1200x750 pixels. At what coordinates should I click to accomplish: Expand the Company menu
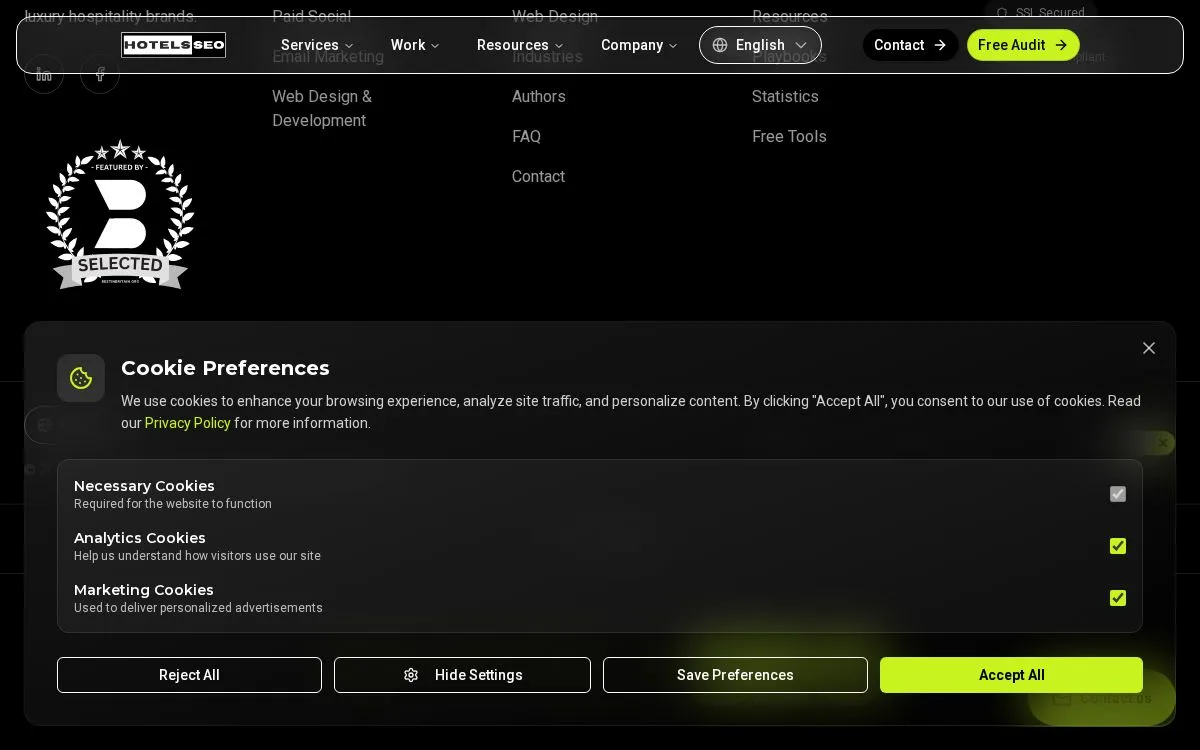pos(639,45)
